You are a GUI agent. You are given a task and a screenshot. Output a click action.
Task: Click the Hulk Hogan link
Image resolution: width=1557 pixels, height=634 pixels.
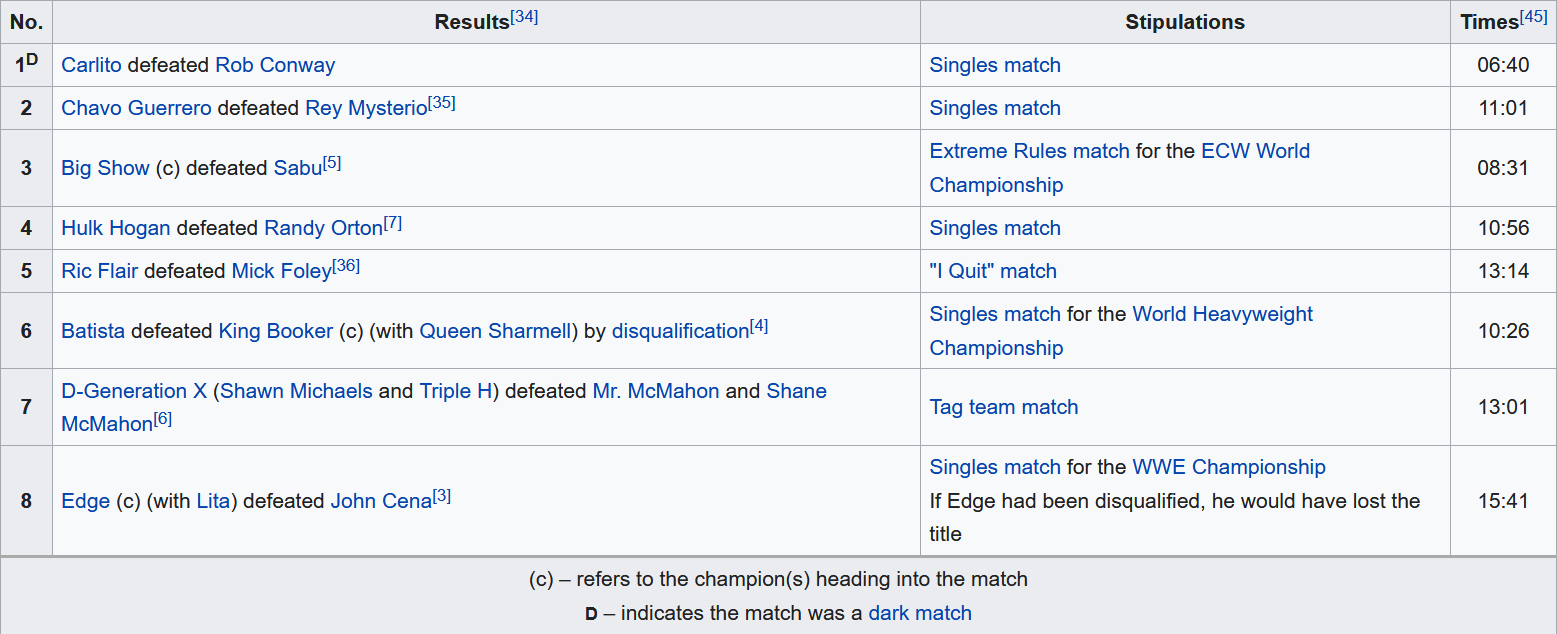[x=115, y=228]
